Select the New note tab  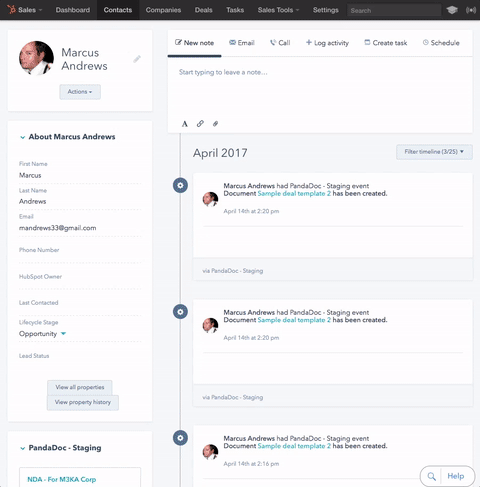tap(194, 43)
